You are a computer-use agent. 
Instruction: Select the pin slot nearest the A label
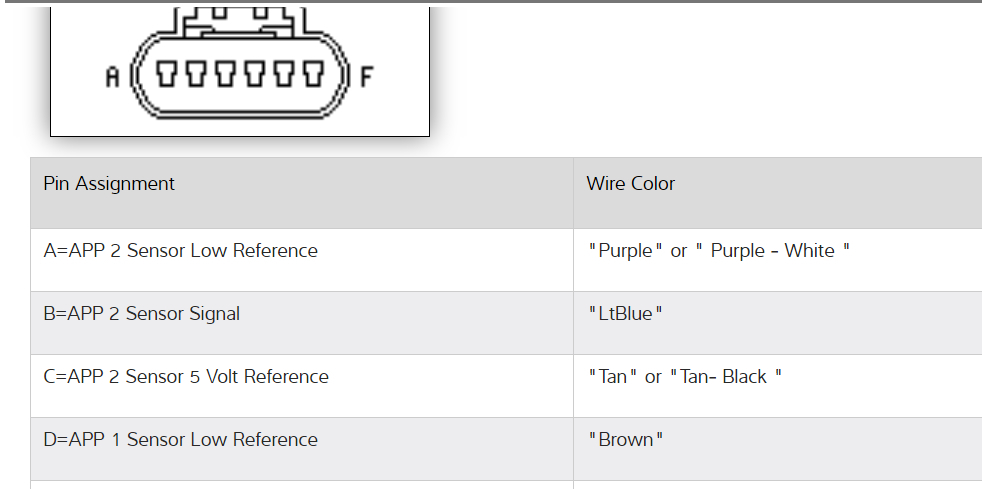(x=168, y=74)
